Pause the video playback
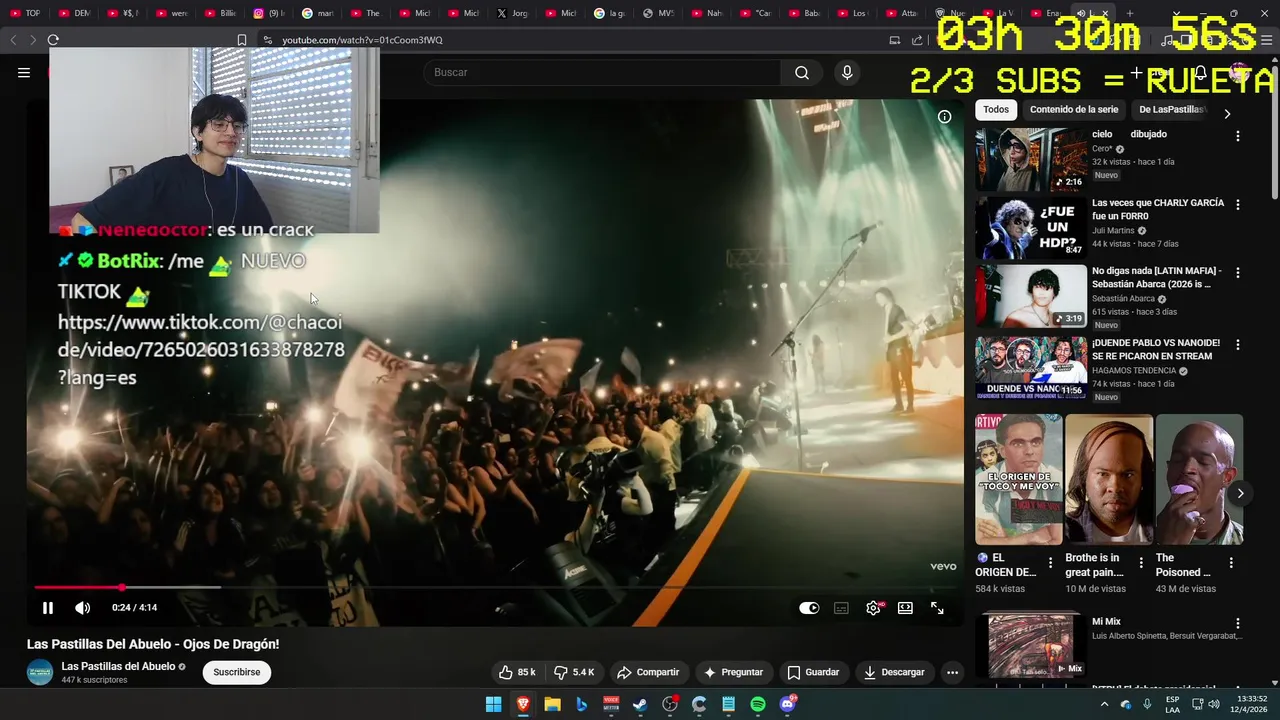 pos(47,607)
